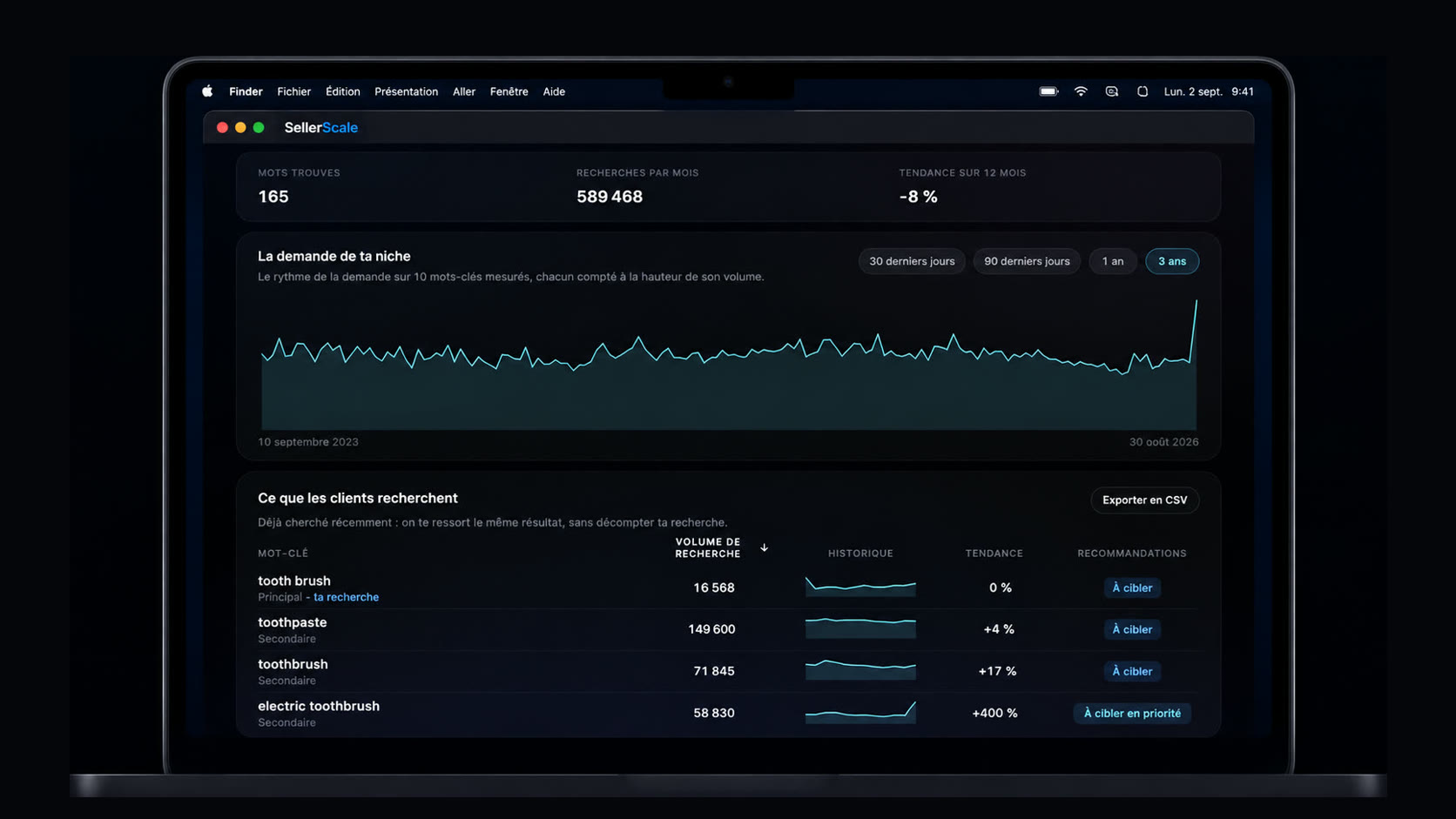
Task: Click the tooth brush history sparkline
Action: point(860,587)
